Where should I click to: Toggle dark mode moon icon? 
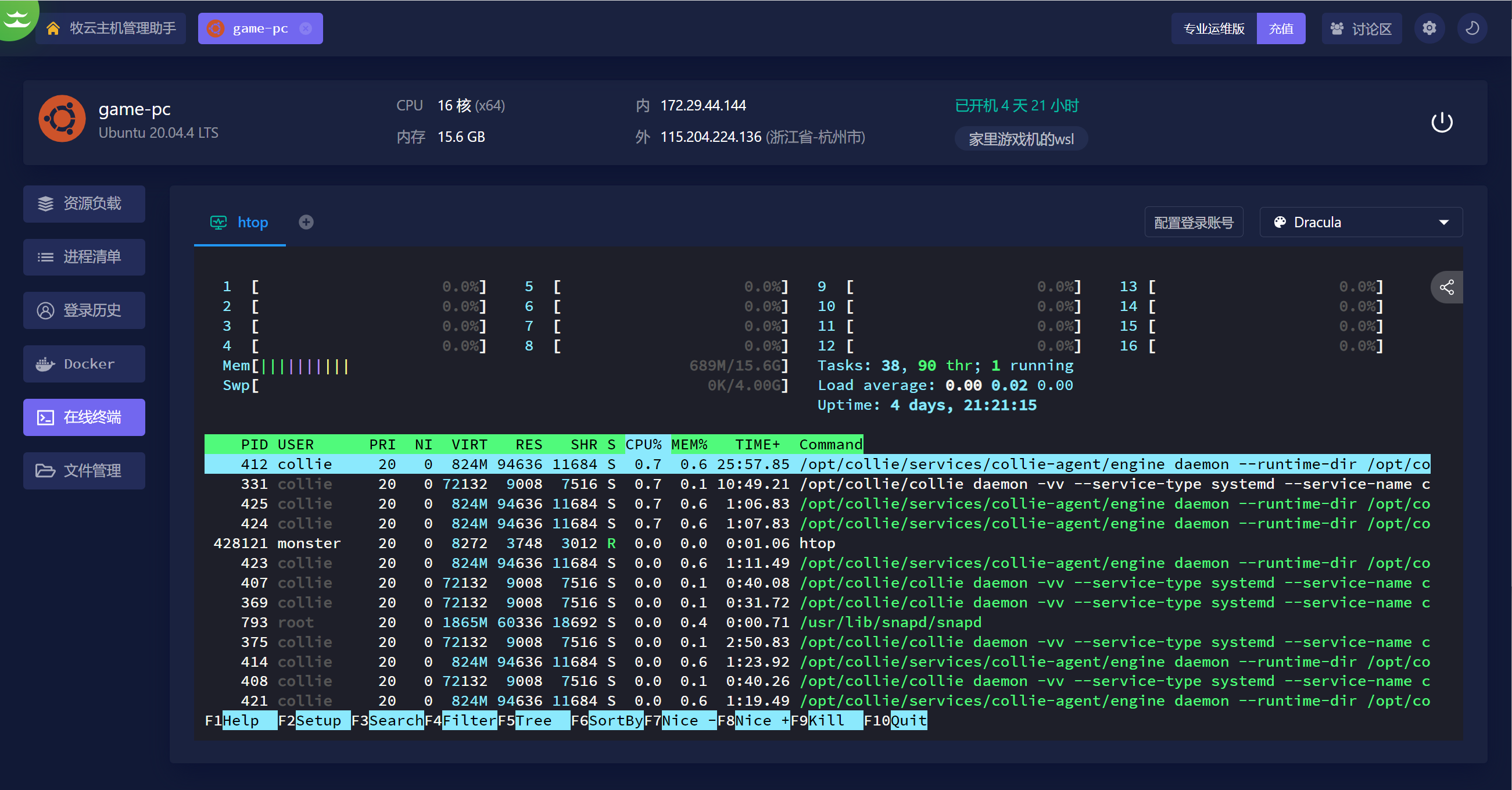pos(1471,28)
